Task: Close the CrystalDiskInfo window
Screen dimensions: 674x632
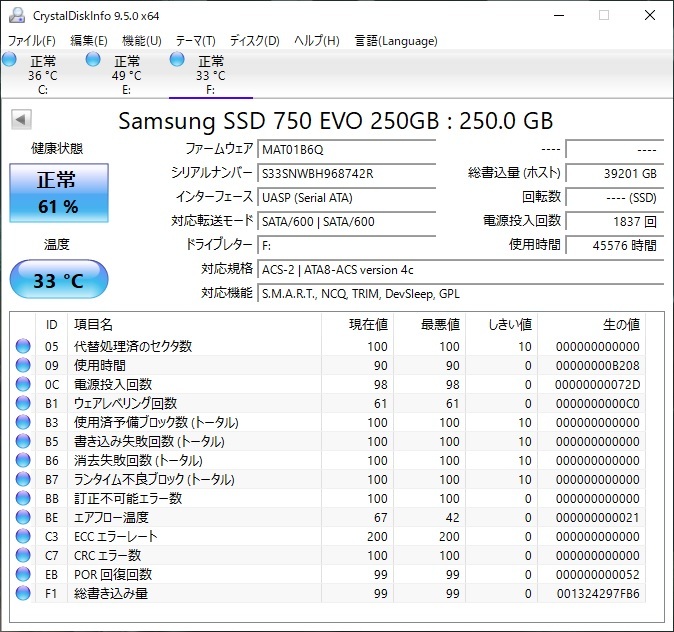Action: point(650,15)
